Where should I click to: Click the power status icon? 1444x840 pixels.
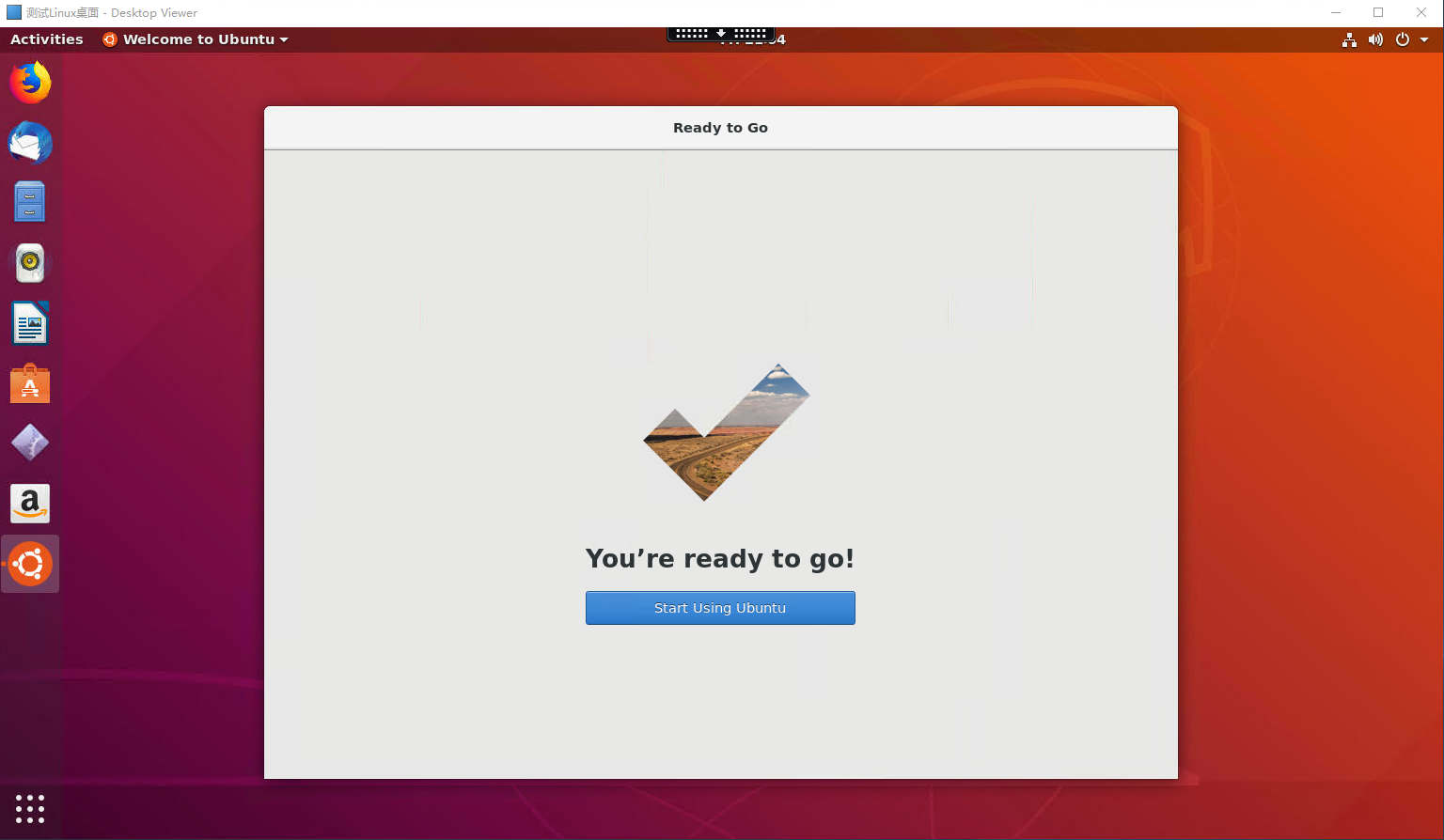tap(1402, 39)
